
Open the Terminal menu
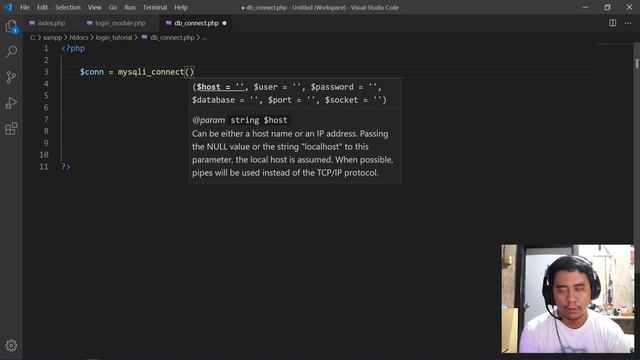tap(155, 7)
